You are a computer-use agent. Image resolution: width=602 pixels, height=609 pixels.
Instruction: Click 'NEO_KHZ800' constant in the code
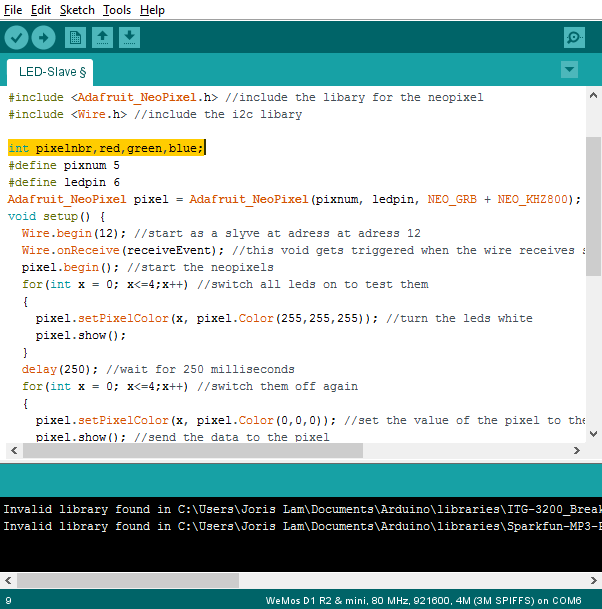tap(532, 199)
